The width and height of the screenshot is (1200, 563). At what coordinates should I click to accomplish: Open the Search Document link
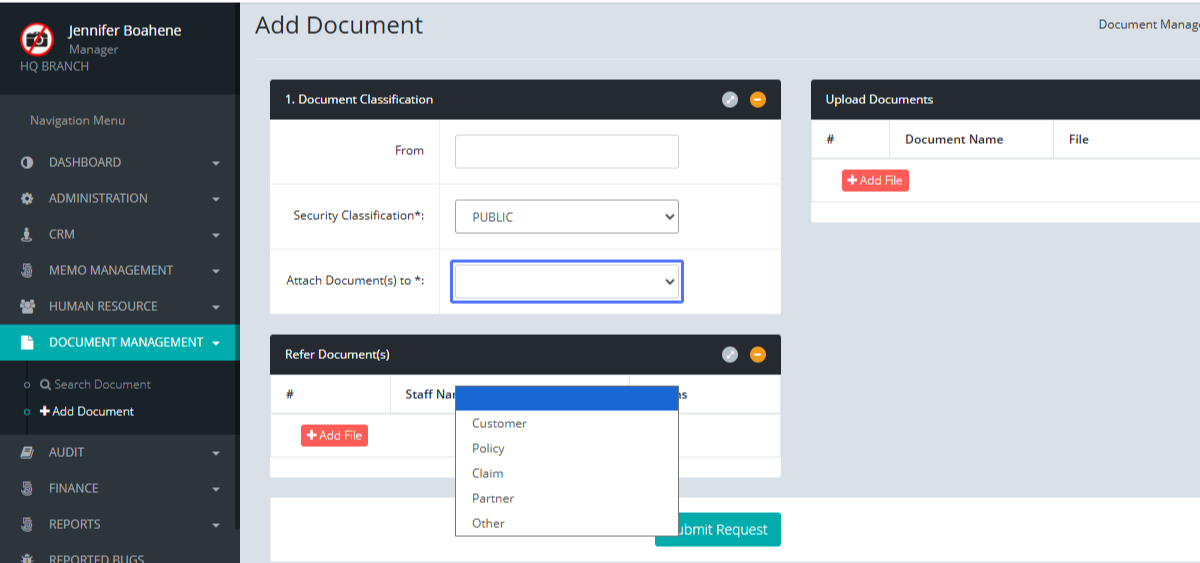tap(102, 384)
